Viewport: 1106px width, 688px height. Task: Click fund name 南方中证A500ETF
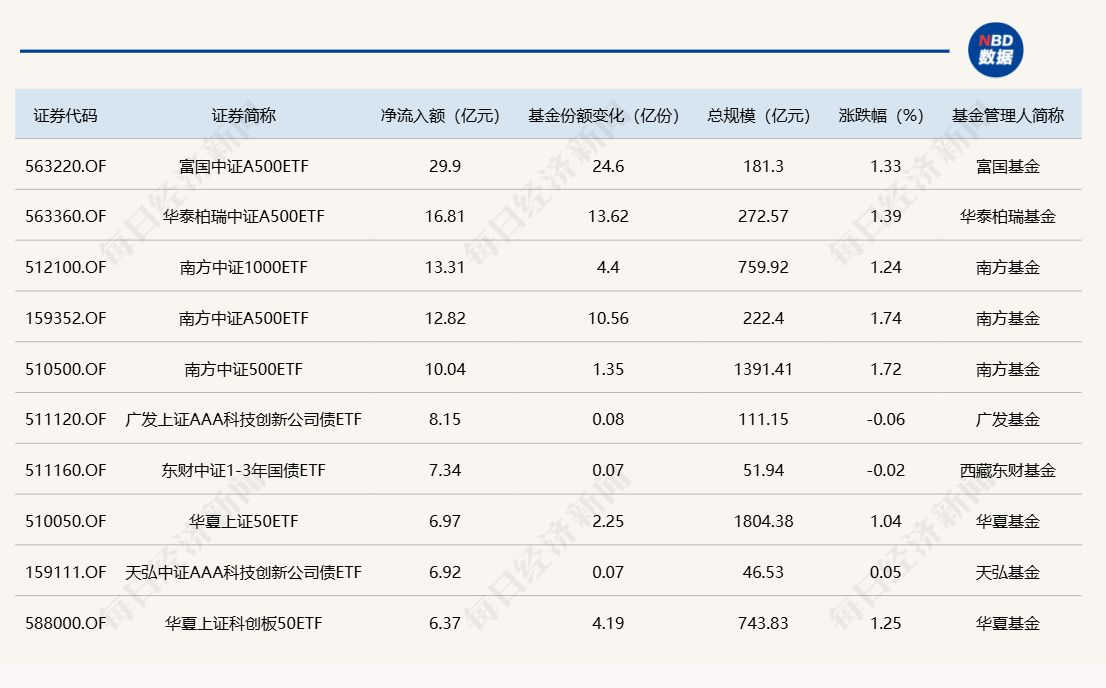point(243,318)
